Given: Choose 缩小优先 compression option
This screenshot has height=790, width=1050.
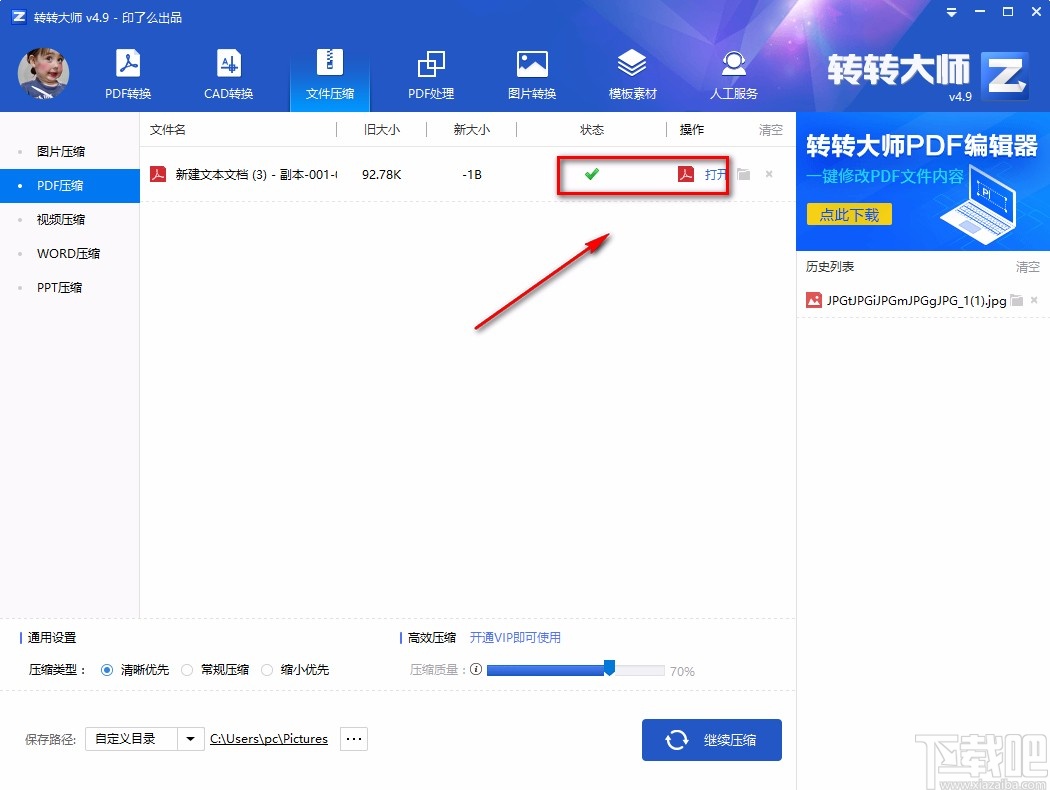Looking at the screenshot, I should pyautogui.click(x=267, y=670).
